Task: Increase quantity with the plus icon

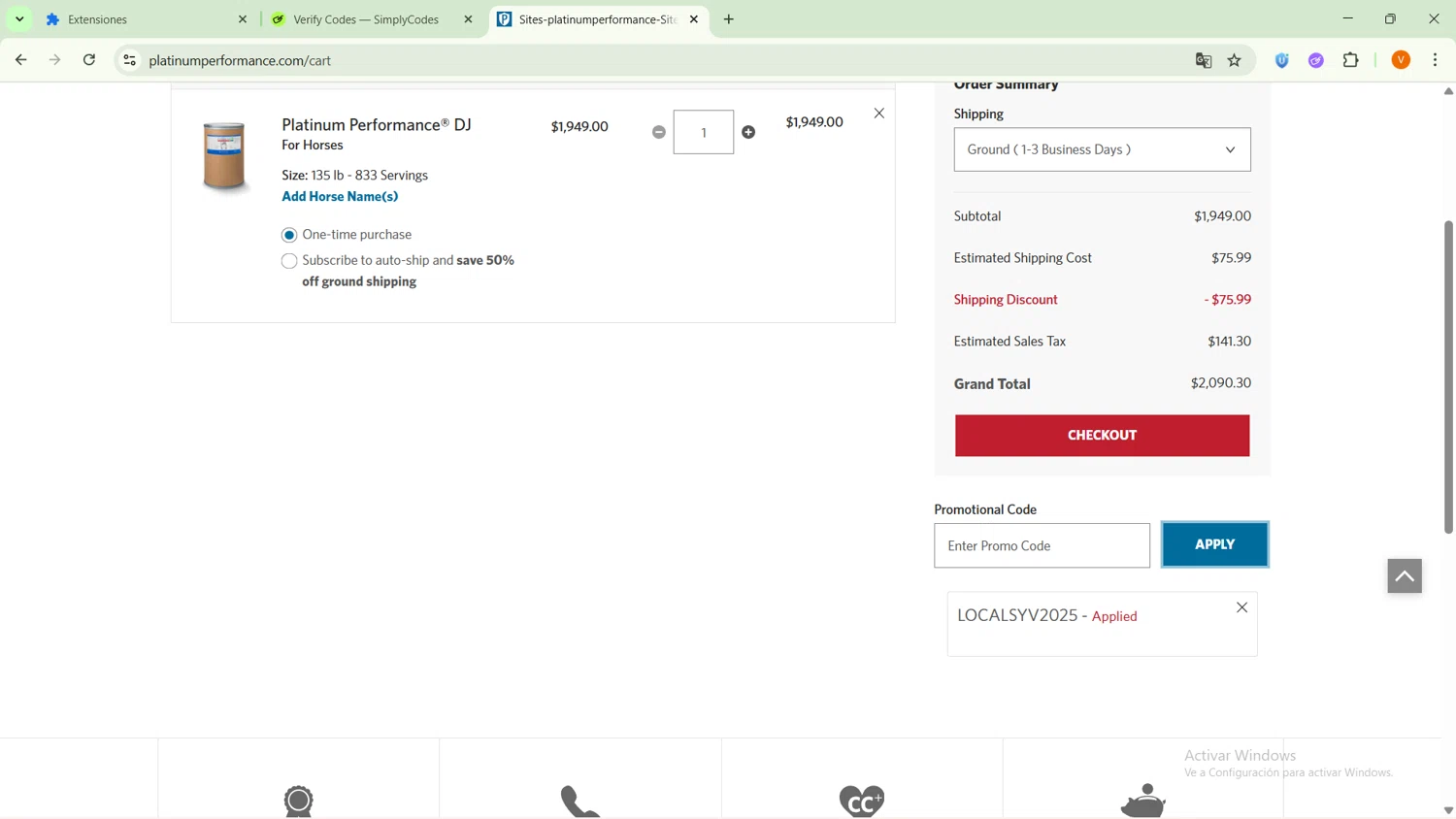Action: [748, 132]
